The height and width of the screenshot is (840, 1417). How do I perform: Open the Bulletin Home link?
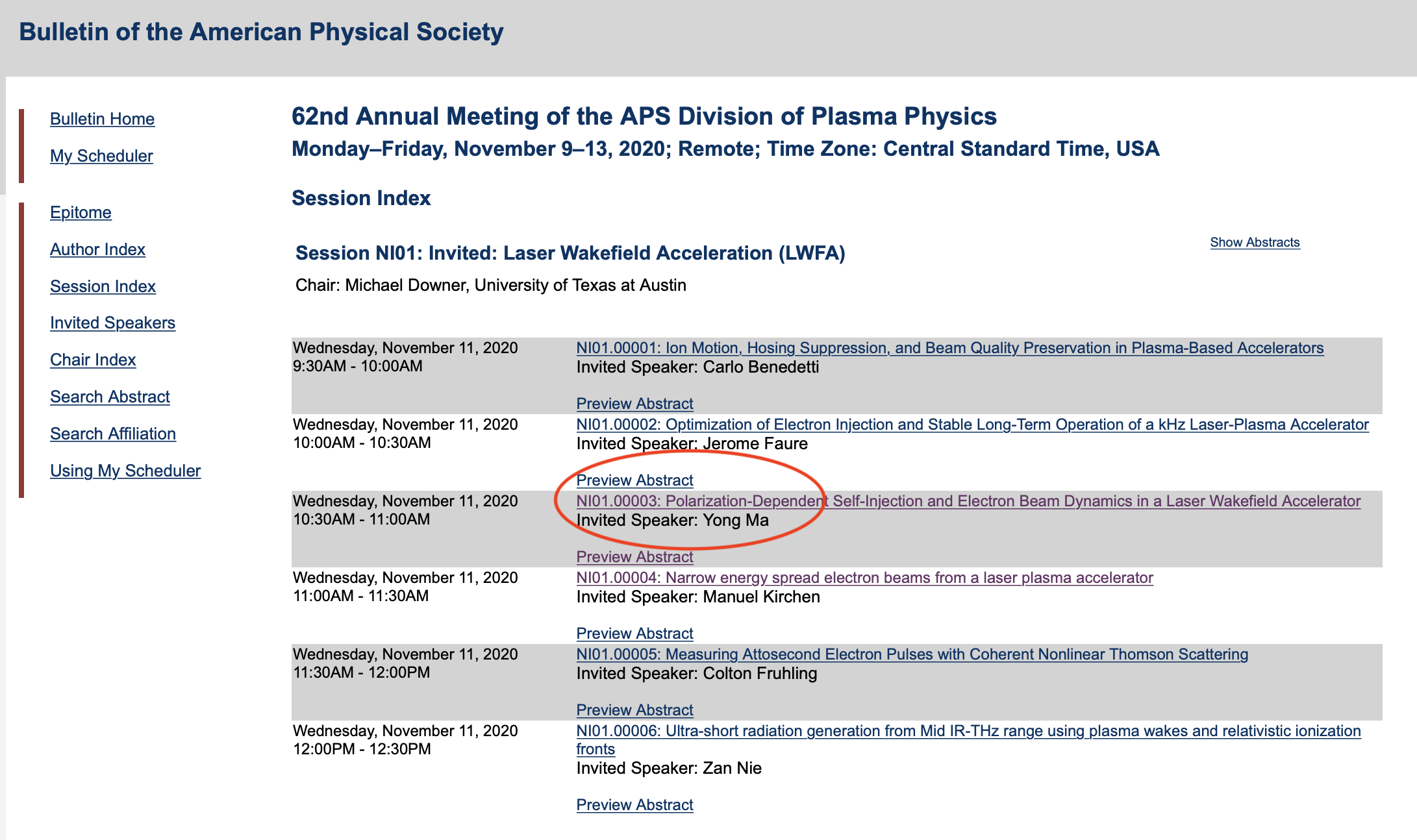click(x=102, y=119)
